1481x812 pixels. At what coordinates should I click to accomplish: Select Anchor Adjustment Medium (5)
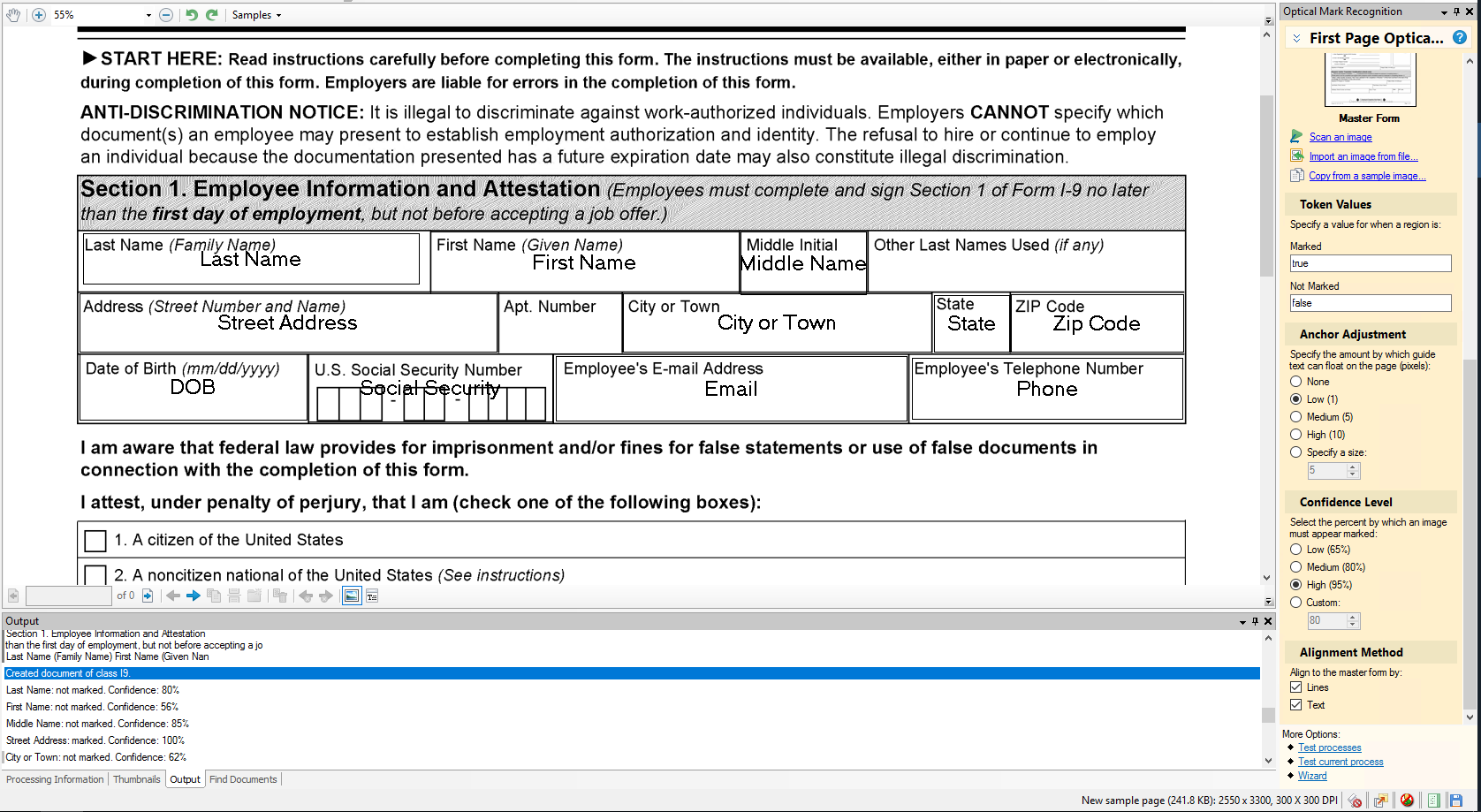[x=1296, y=417]
